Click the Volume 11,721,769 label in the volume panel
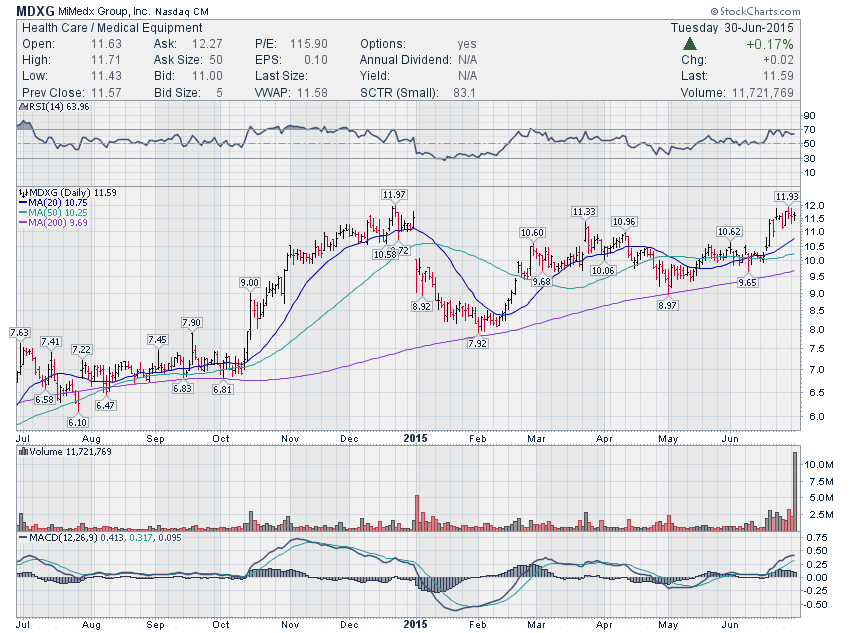850x633 pixels. (x=70, y=451)
